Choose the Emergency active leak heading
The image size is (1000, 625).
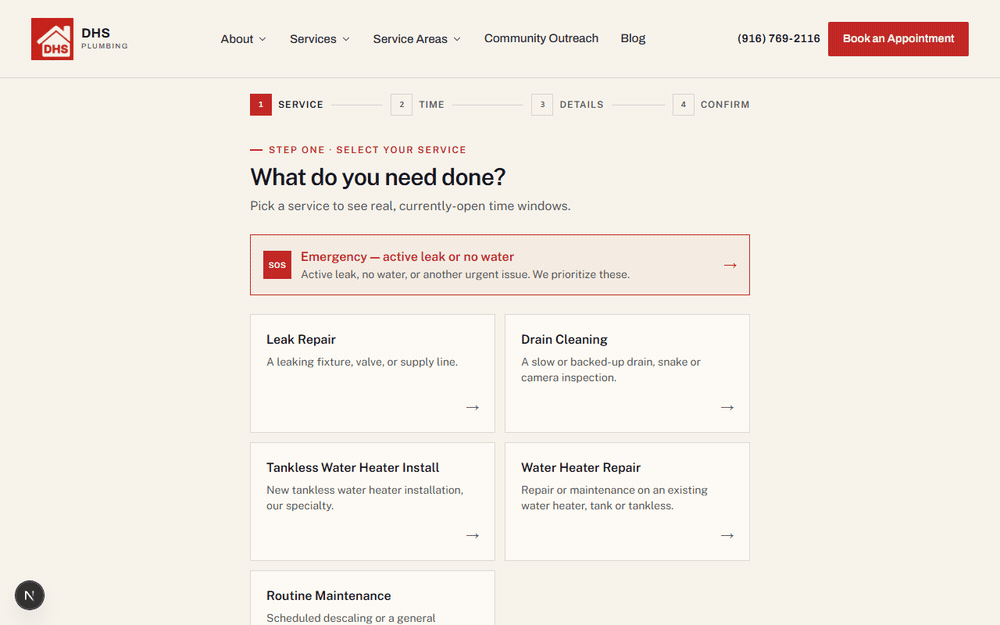408,256
